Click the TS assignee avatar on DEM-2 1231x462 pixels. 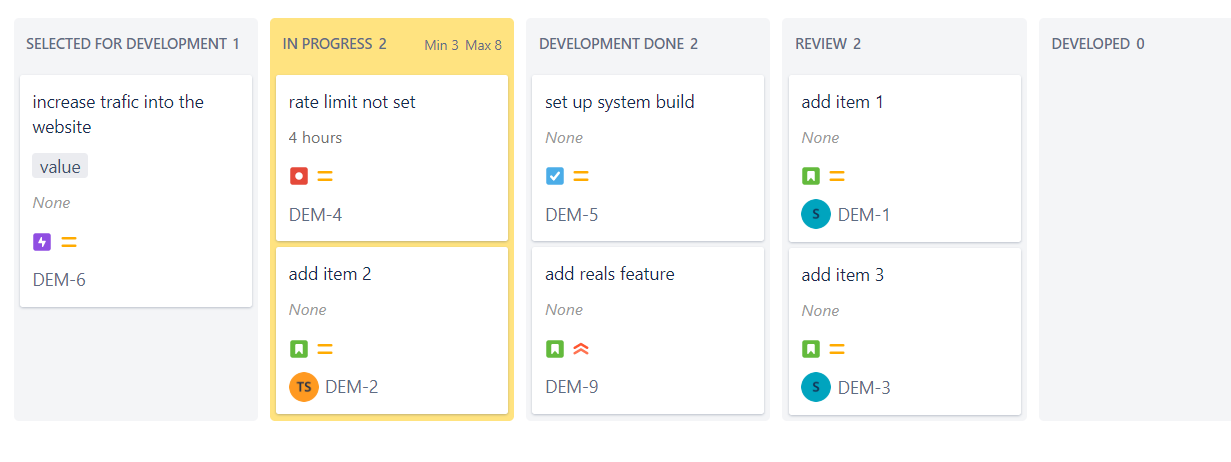click(x=304, y=387)
